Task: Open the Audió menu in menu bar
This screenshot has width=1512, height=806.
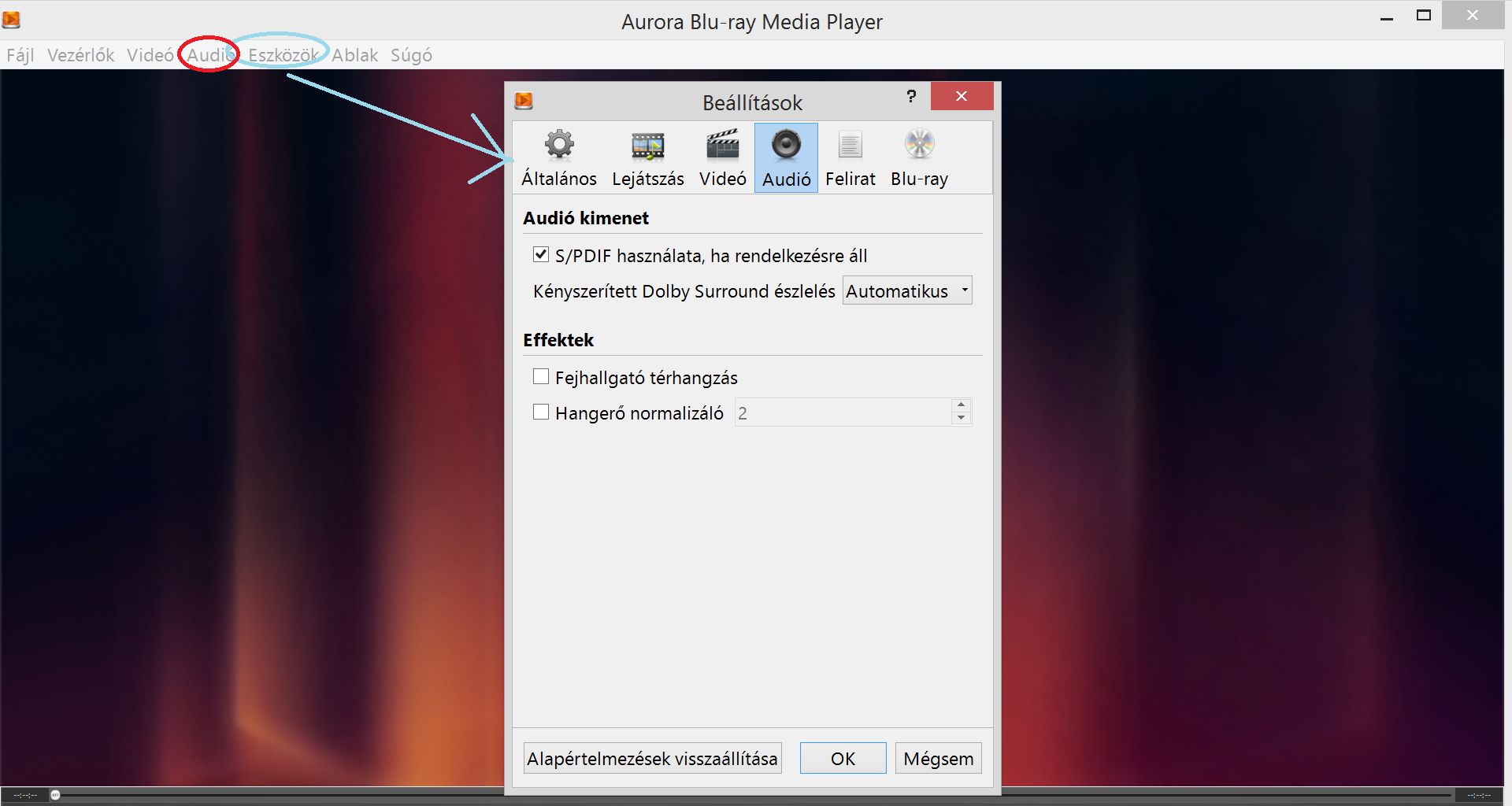Action: coord(210,55)
